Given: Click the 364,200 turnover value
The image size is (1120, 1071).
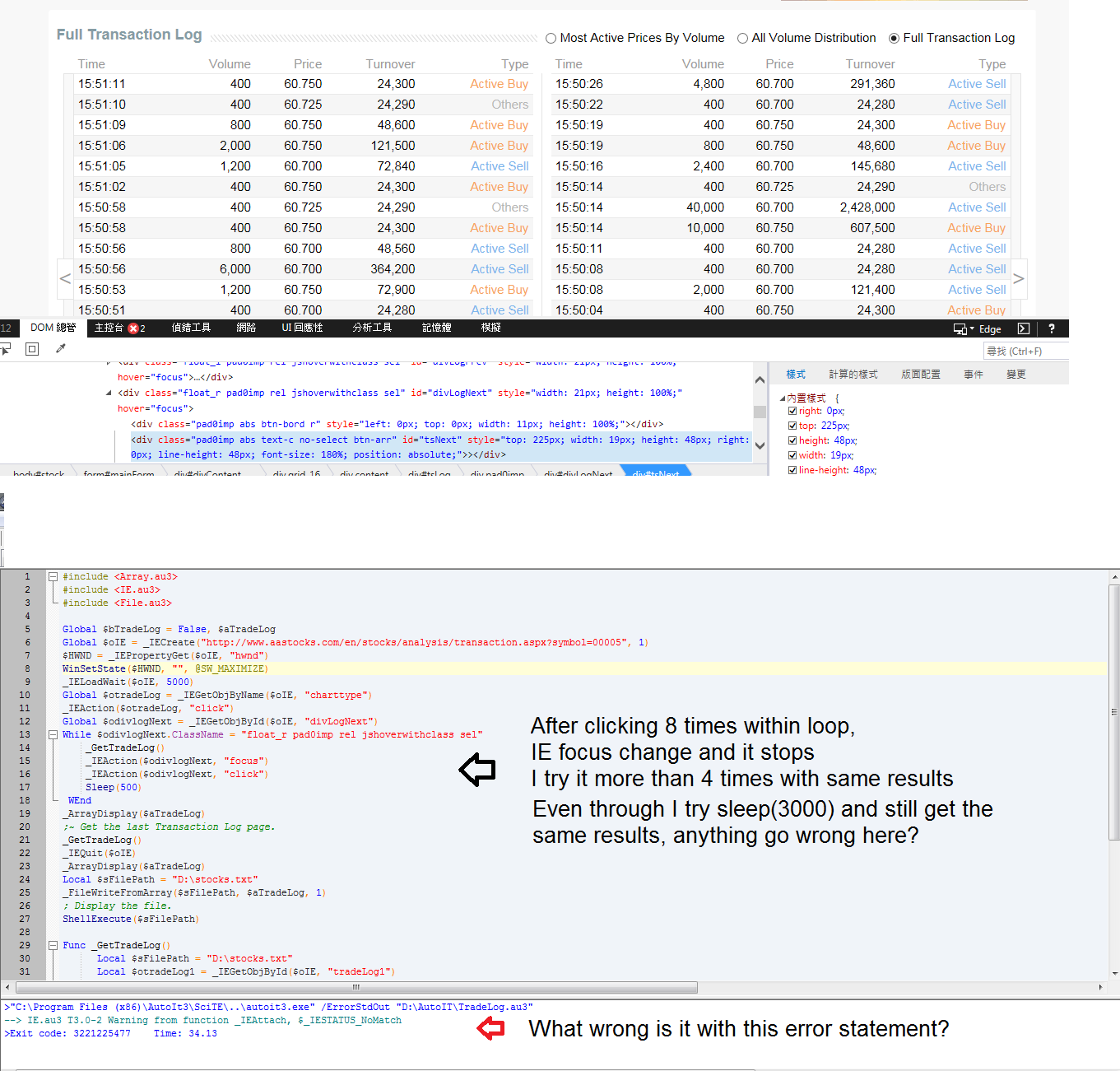Looking at the screenshot, I should coord(393,269).
